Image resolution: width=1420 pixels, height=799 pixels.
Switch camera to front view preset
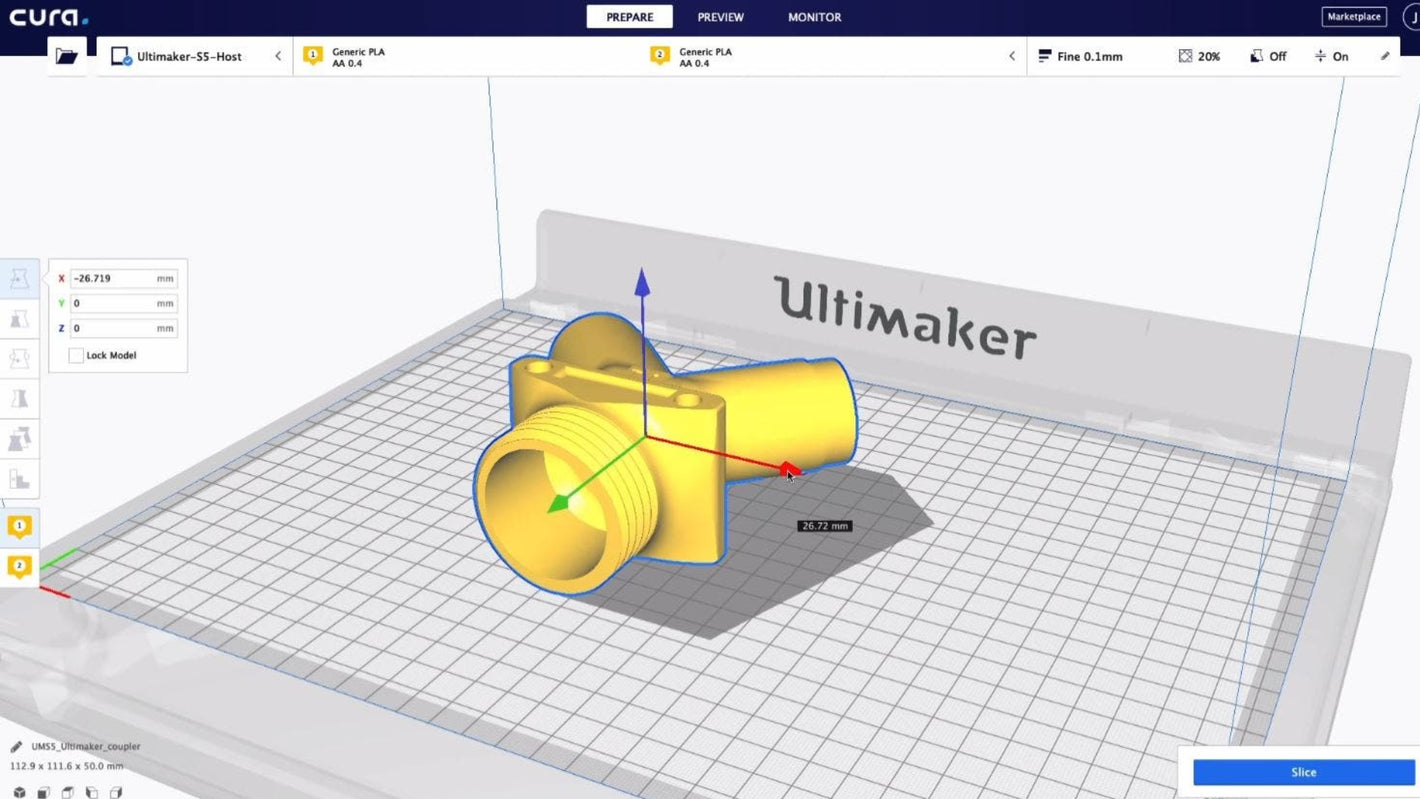(43, 791)
